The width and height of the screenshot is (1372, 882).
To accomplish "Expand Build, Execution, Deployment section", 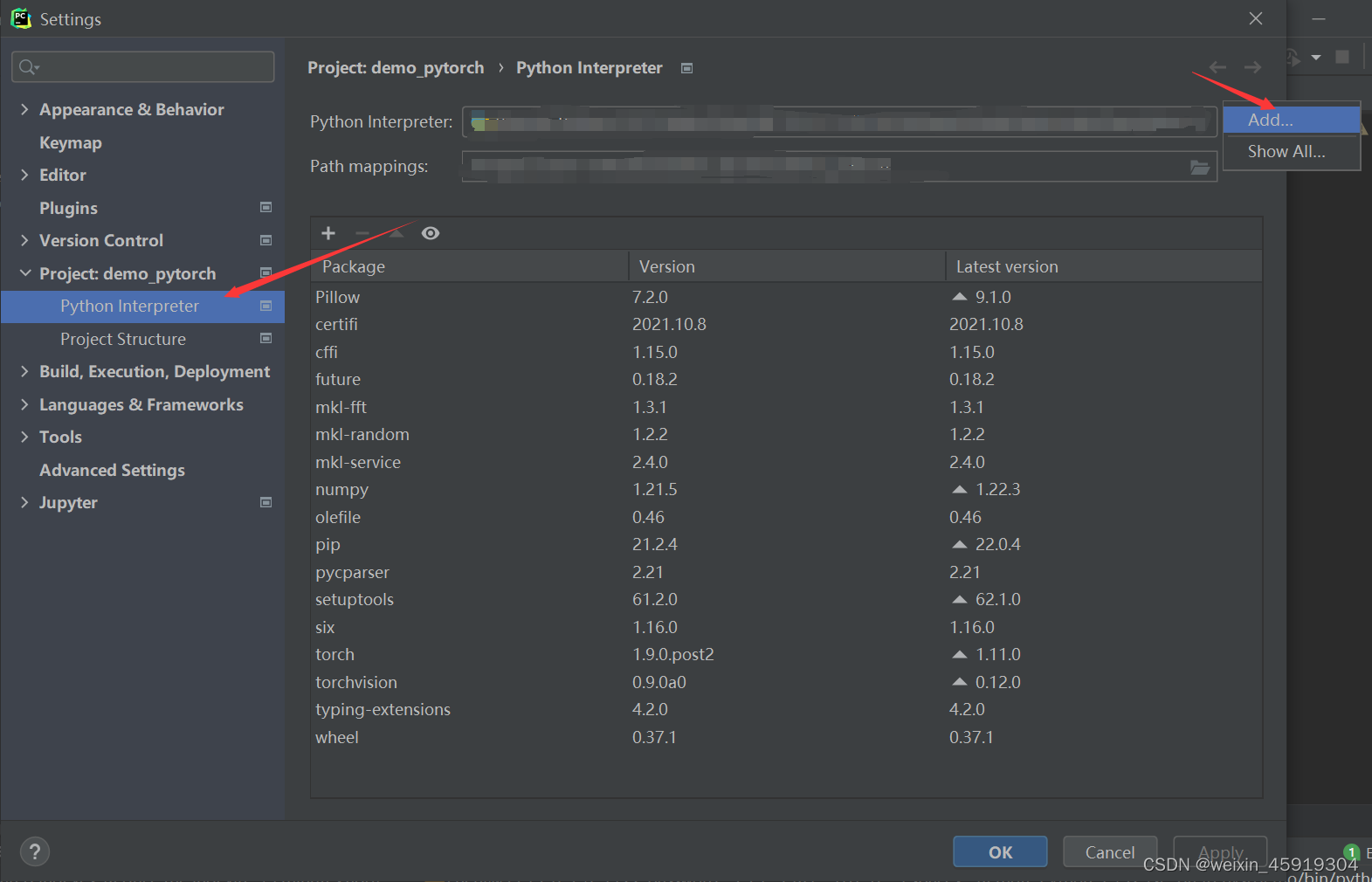I will (x=24, y=371).
